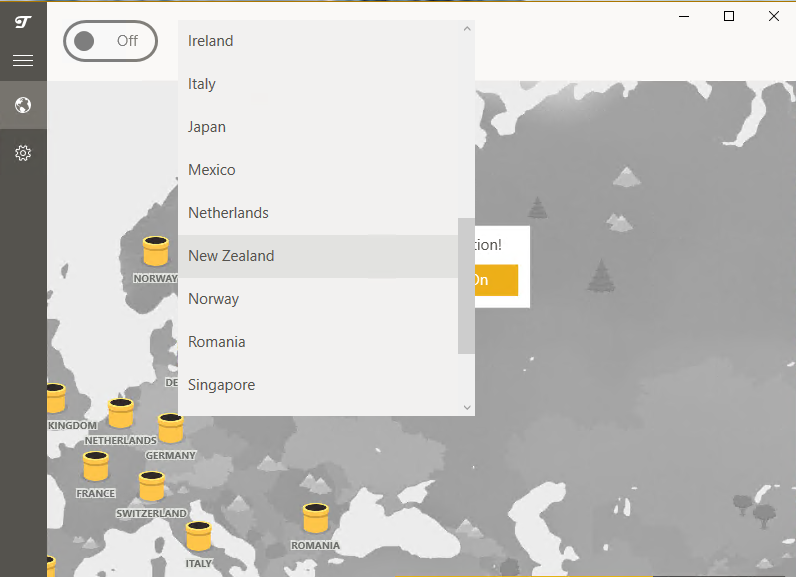Toggle the VPN connection switch on
Viewport: 796px width, 577px height.
[x=110, y=41]
